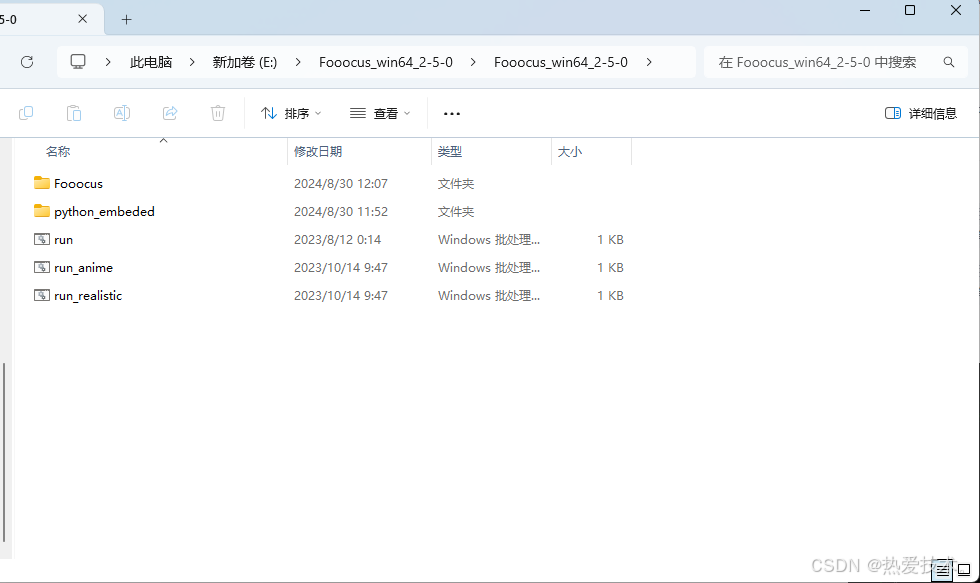This screenshot has height=583, width=980.
Task: Click the run batch file icon
Action: [x=42, y=239]
